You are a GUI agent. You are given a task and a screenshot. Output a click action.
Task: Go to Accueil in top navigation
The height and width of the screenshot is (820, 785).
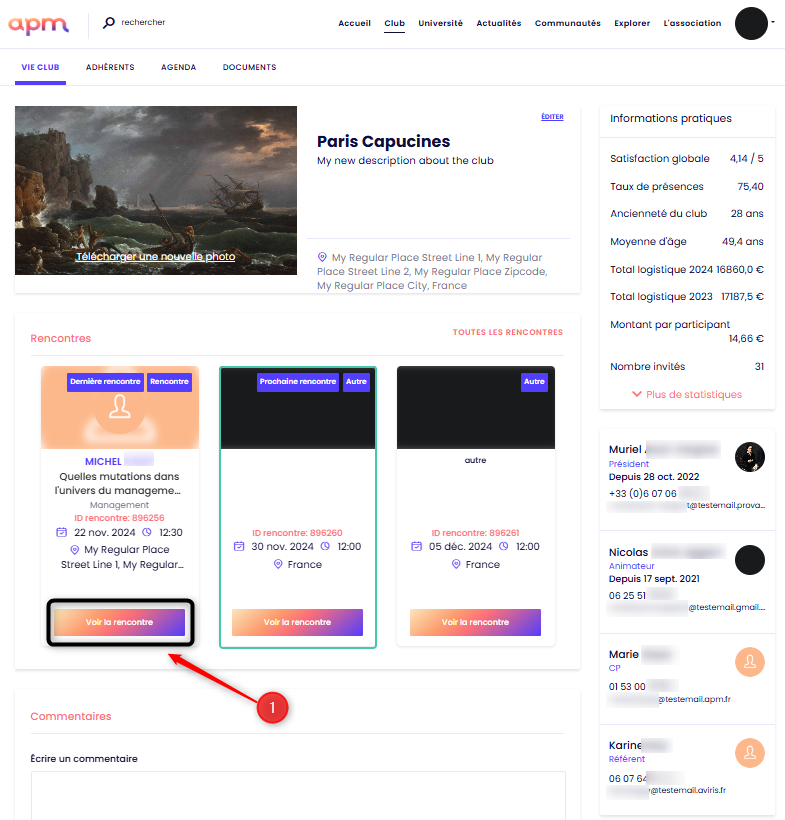click(x=354, y=23)
